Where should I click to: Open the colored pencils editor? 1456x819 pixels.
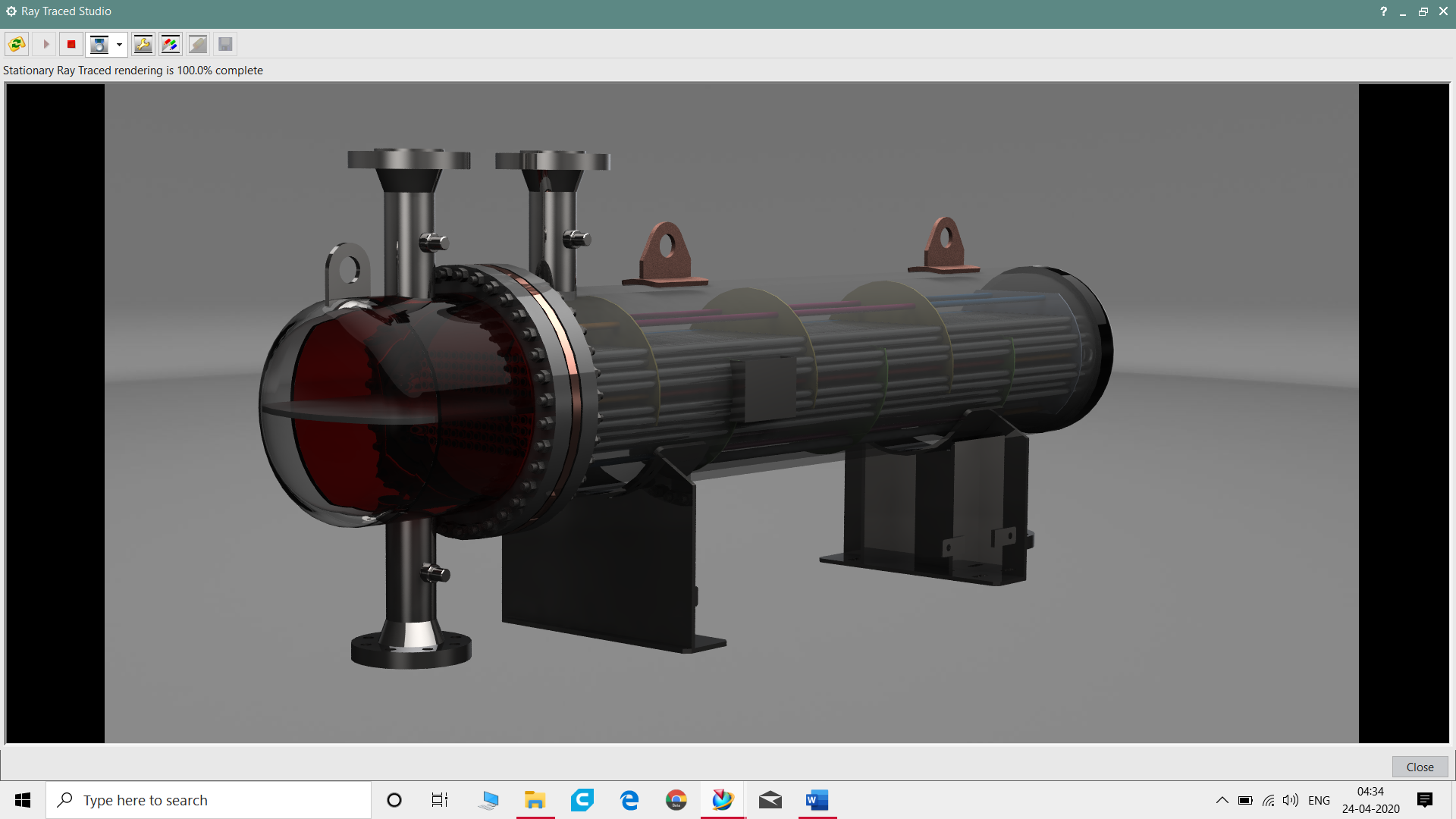[171, 45]
